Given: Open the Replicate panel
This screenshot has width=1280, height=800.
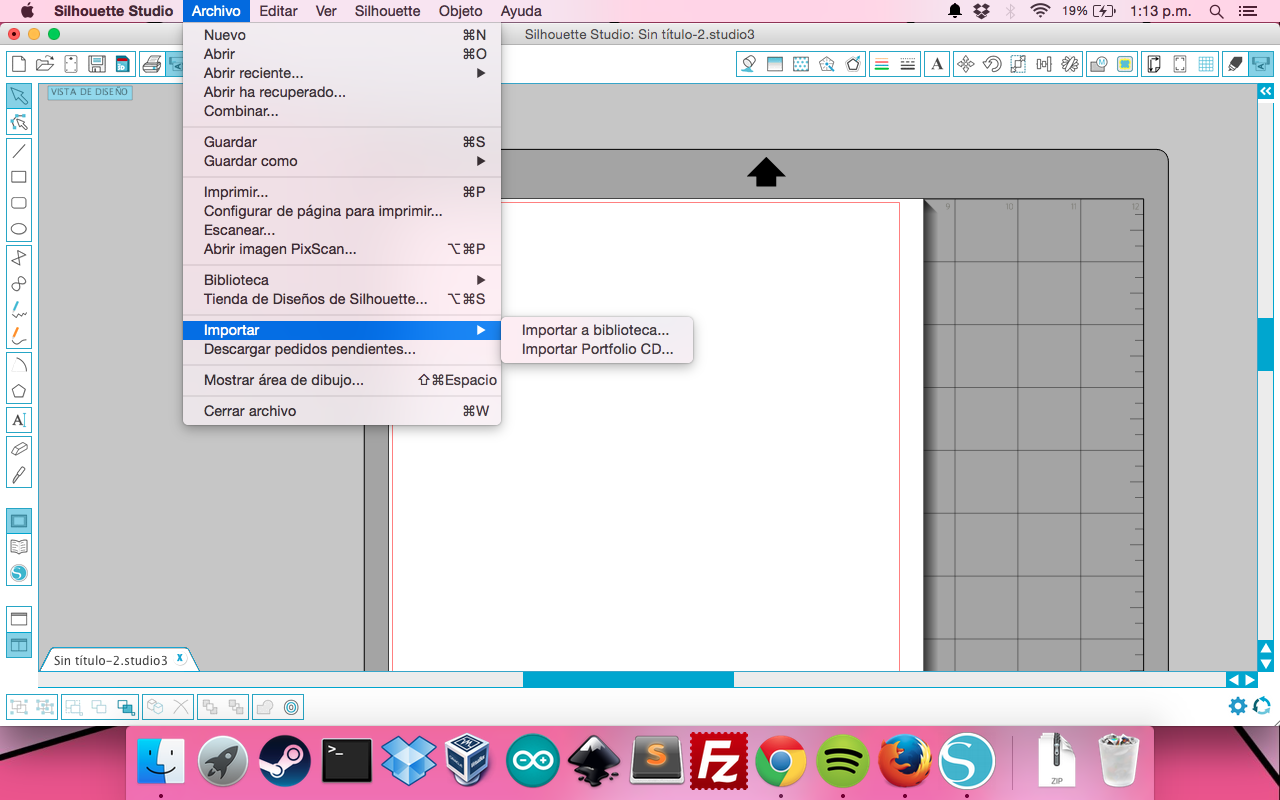Looking at the screenshot, I should (x=1070, y=64).
